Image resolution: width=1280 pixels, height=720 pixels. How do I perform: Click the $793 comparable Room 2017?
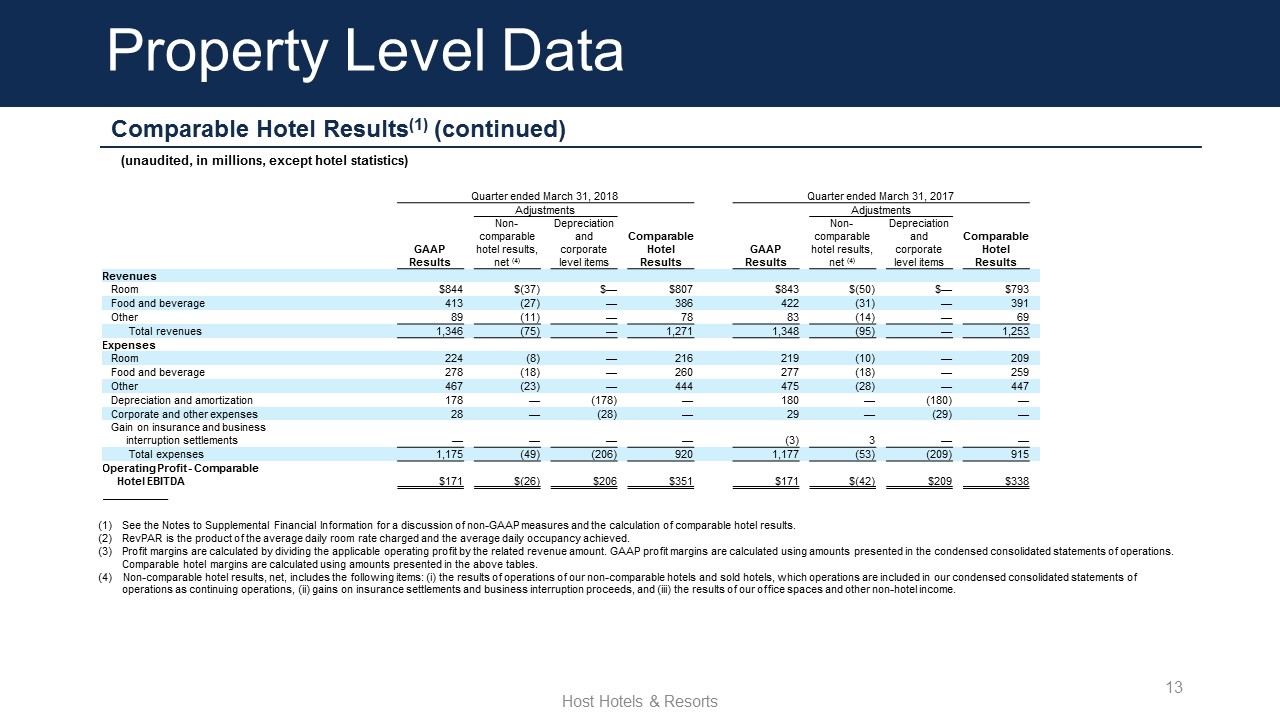coord(1016,290)
